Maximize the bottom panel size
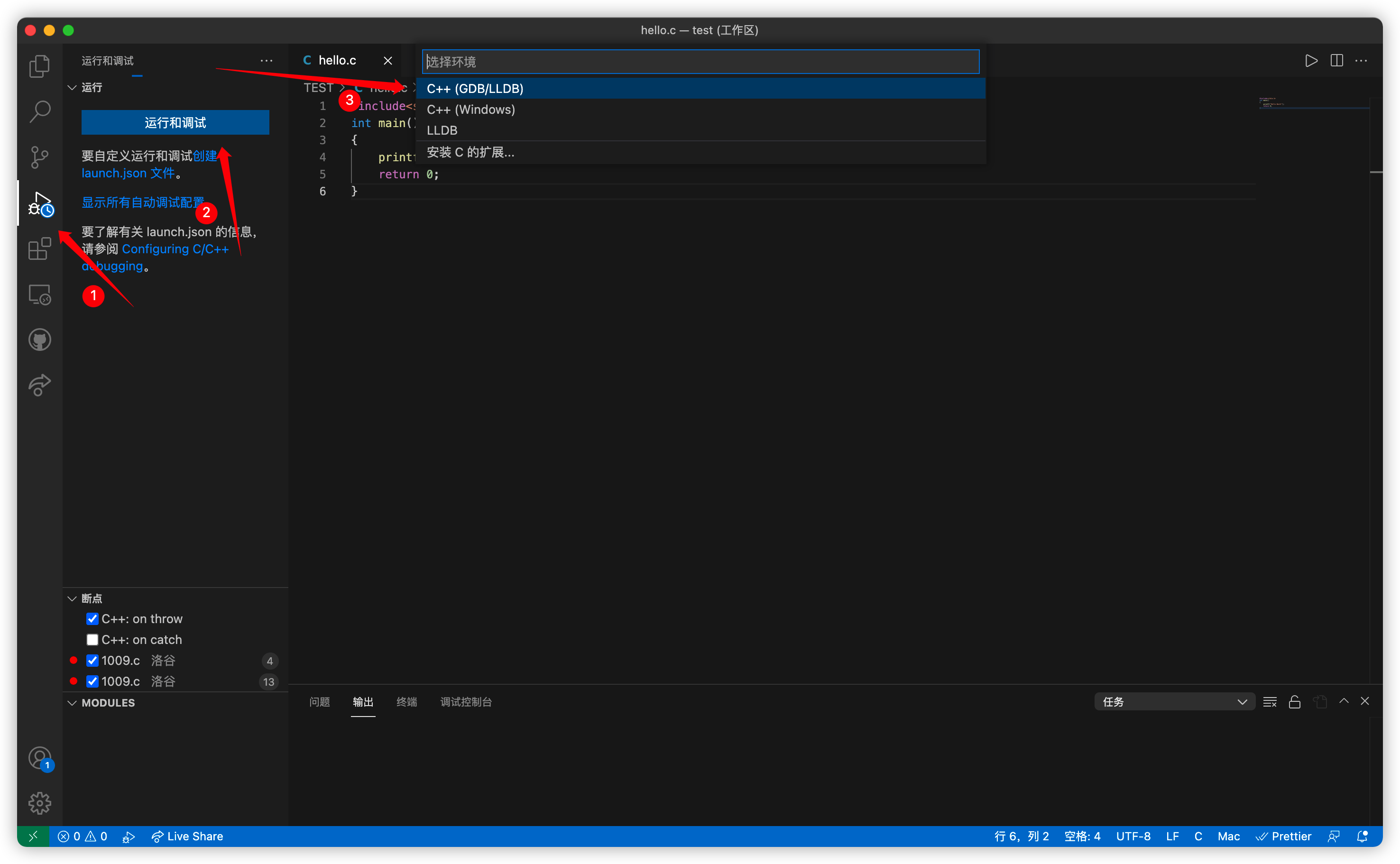This screenshot has width=1400, height=864. pos(1344,701)
